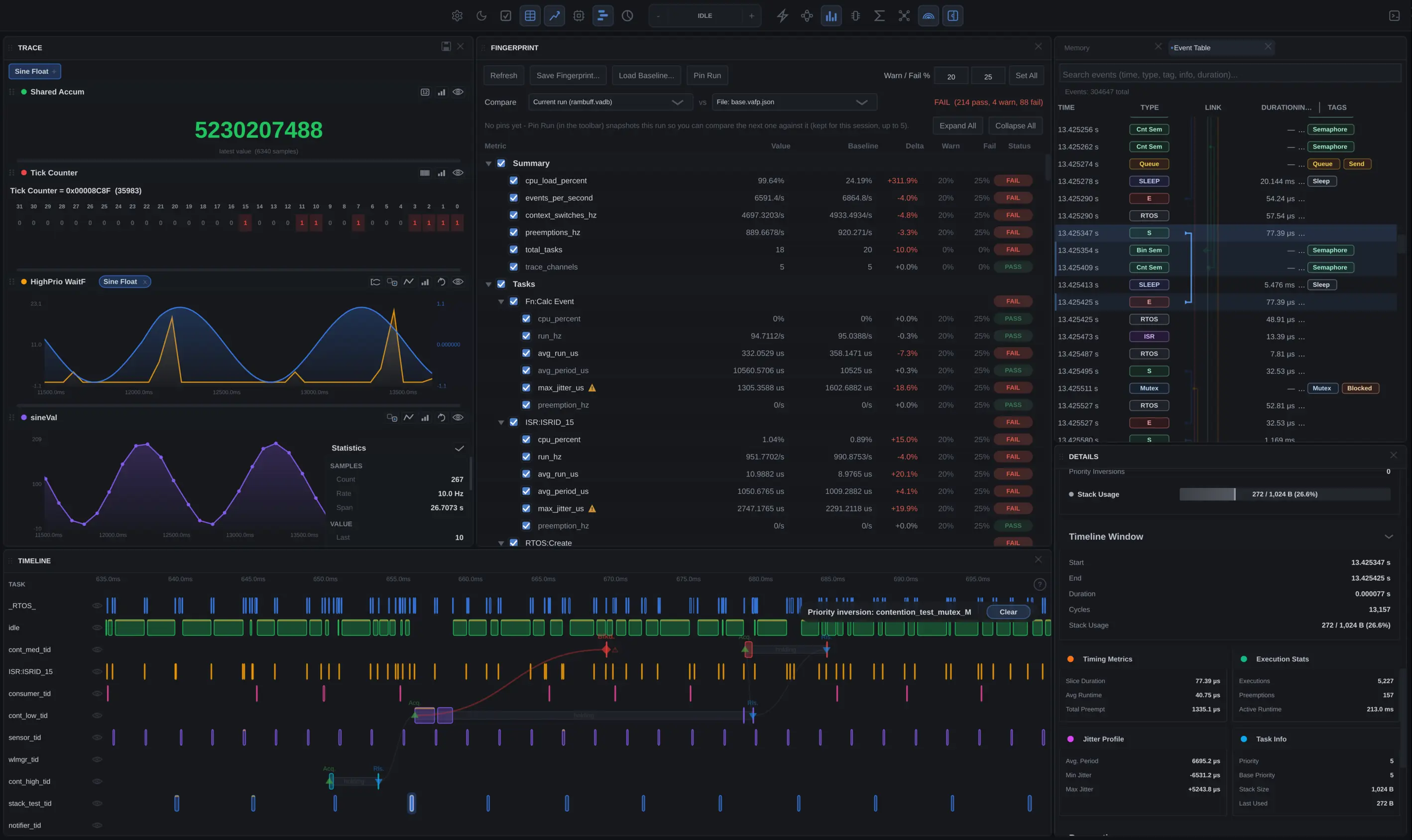This screenshot has height=840, width=1412.
Task: Click the timeline help question mark icon
Action: (x=1040, y=584)
